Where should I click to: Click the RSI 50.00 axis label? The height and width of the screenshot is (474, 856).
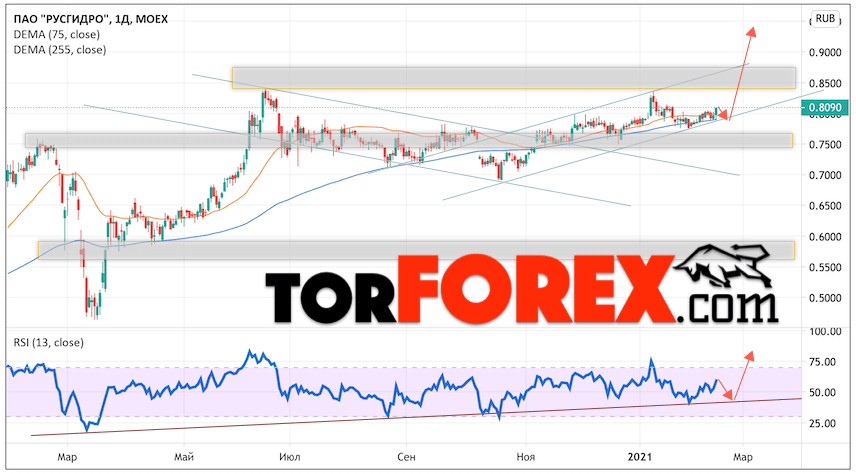(822, 392)
